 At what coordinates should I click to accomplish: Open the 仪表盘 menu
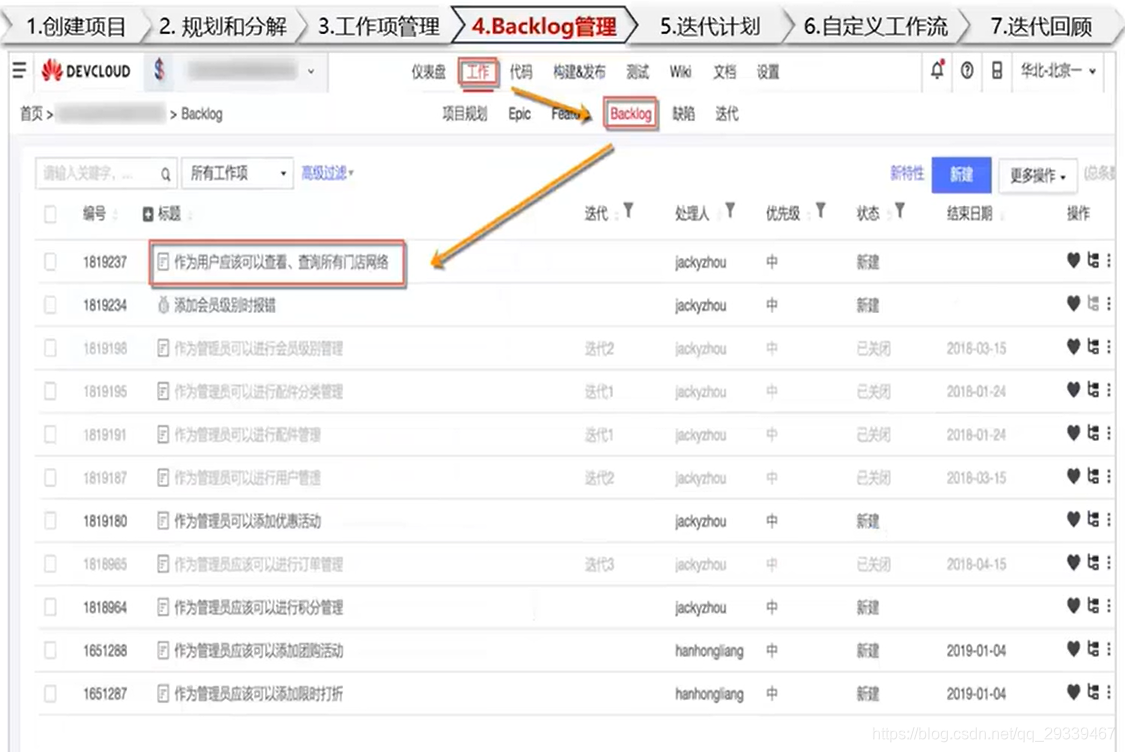coord(428,72)
